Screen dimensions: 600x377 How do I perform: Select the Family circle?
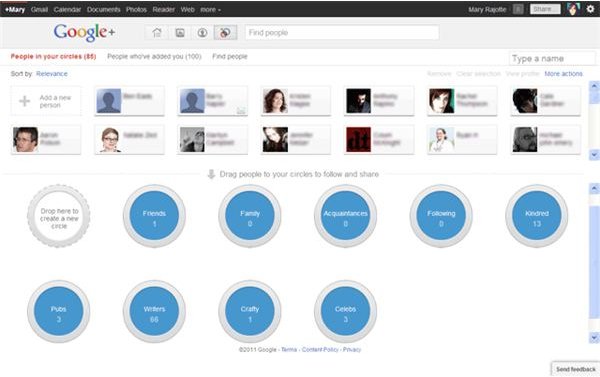(250, 216)
